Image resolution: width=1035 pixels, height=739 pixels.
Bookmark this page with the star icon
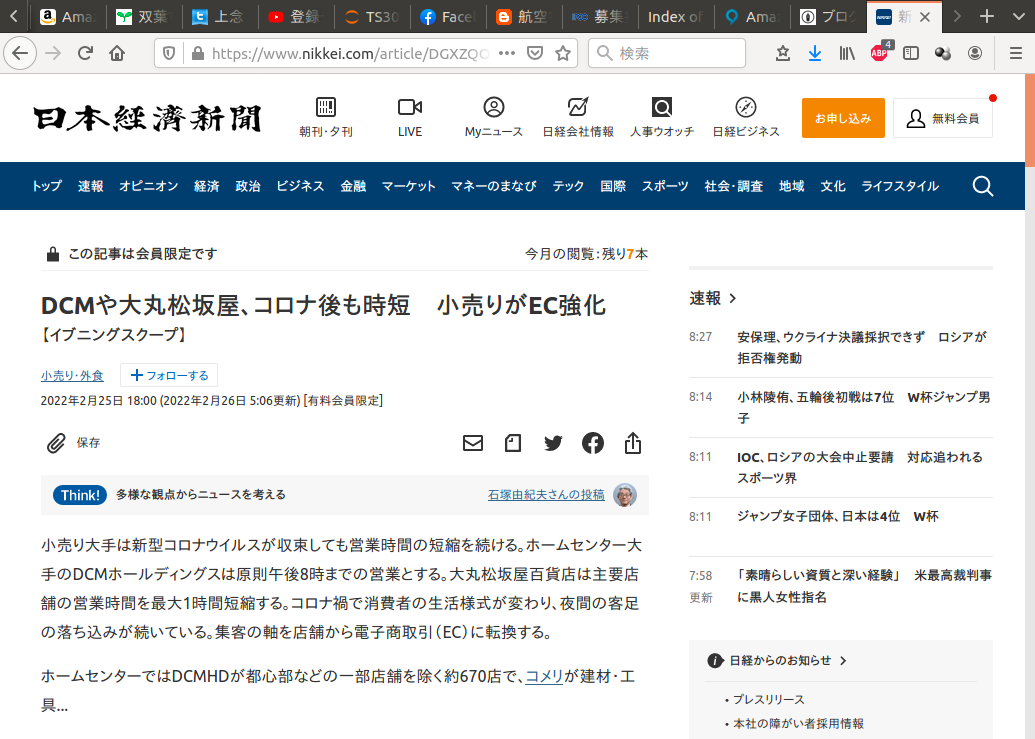(562, 53)
